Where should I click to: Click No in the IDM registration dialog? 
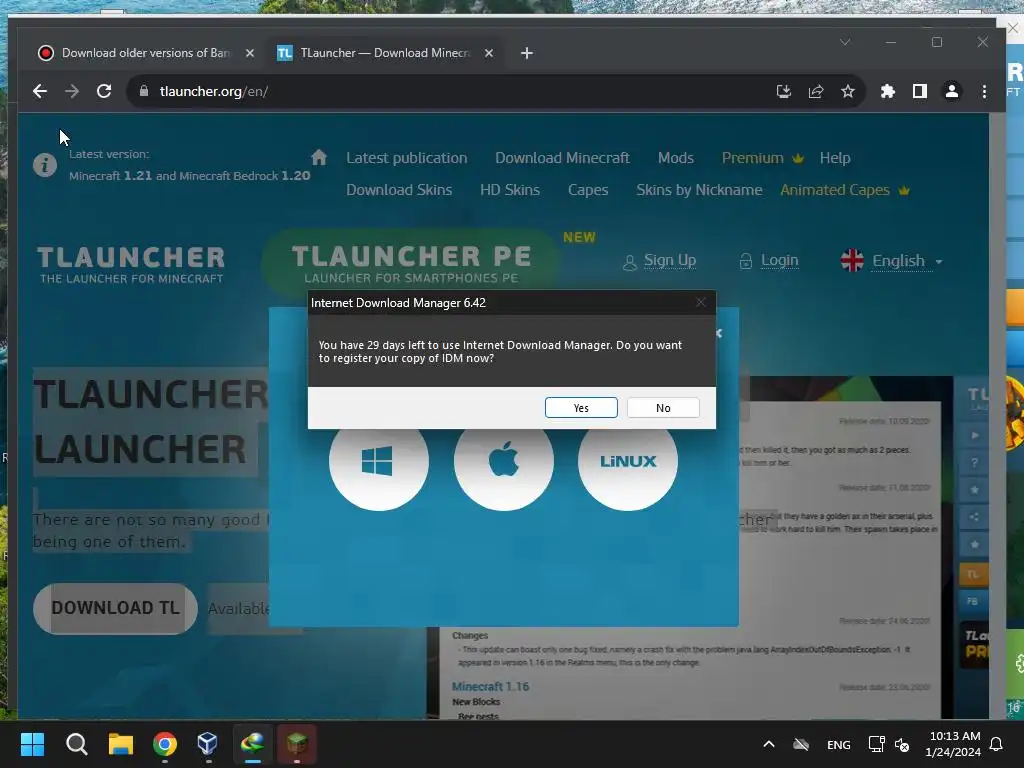(x=663, y=408)
